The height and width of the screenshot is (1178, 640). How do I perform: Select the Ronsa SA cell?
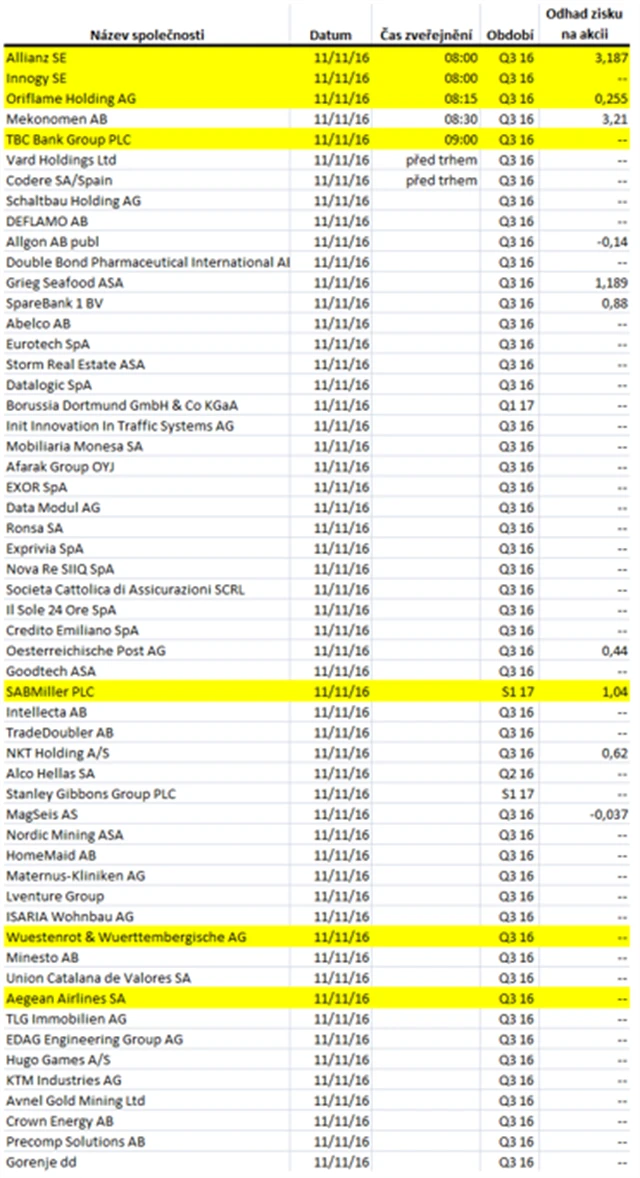coord(35,528)
